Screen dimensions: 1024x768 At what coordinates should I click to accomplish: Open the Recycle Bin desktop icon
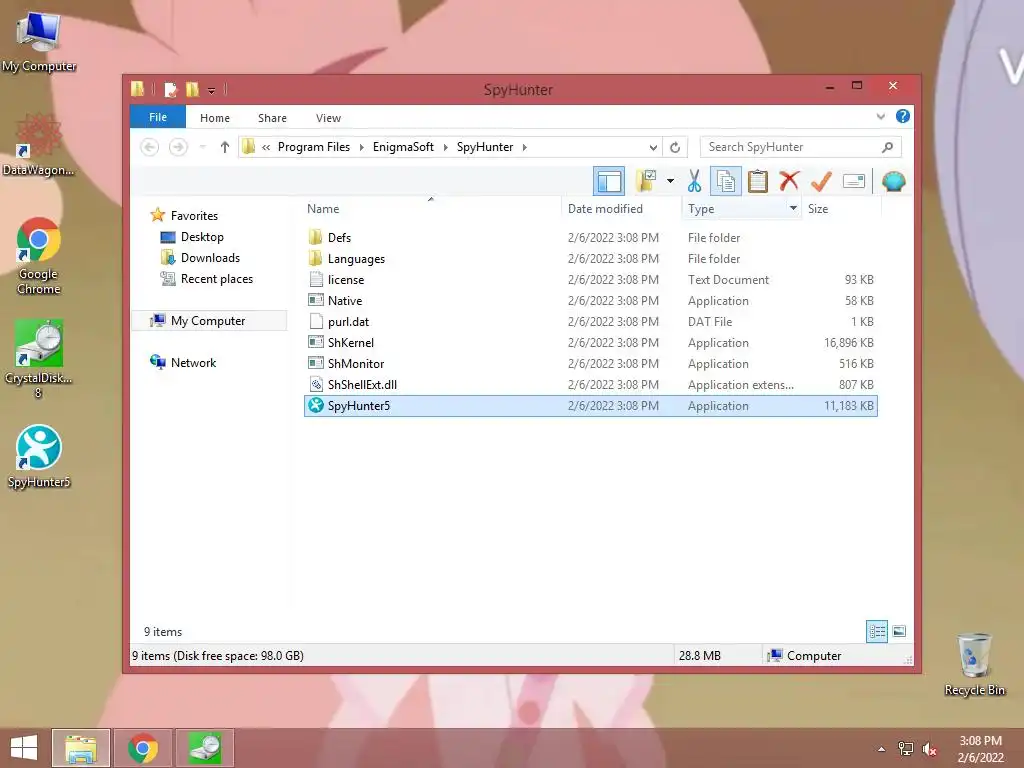click(974, 664)
